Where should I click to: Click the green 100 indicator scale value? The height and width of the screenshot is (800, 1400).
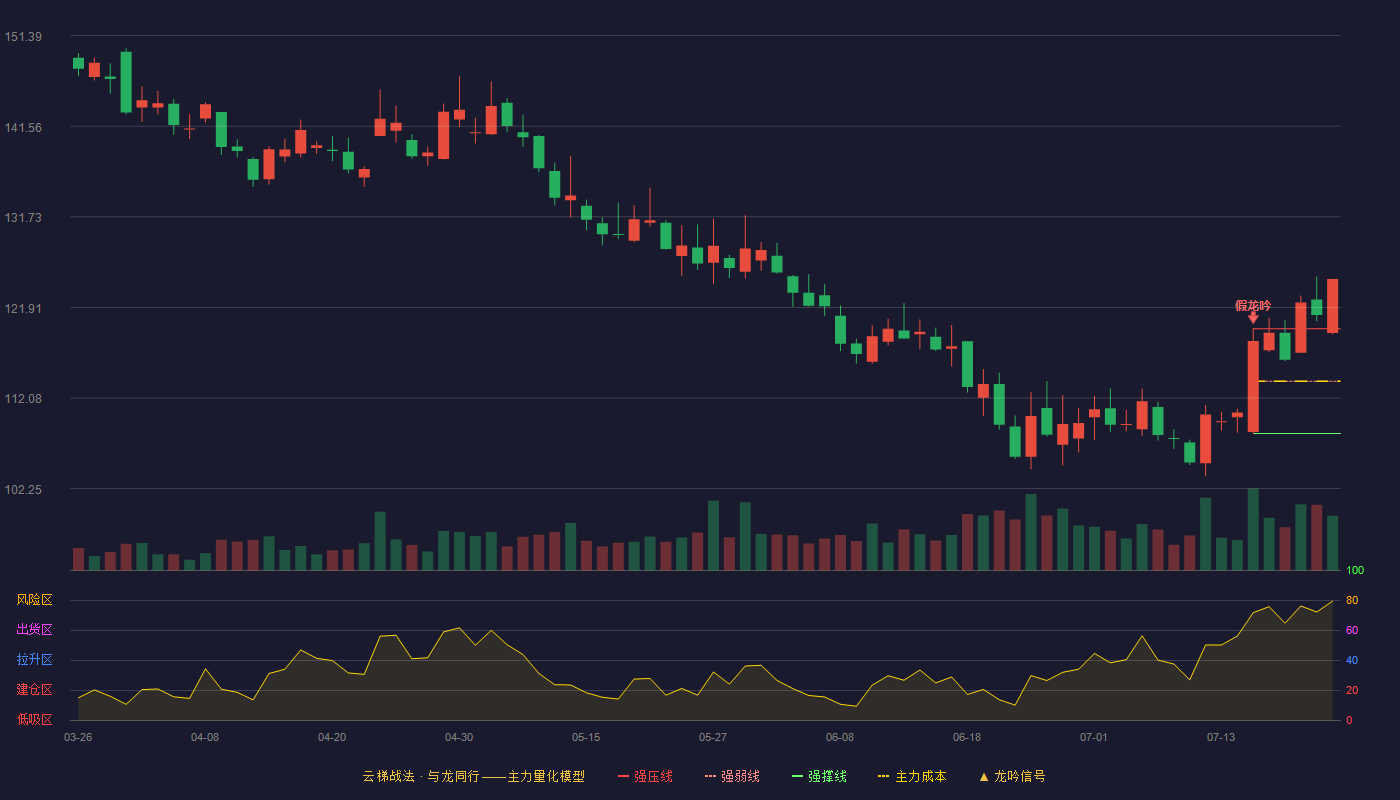(1355, 571)
